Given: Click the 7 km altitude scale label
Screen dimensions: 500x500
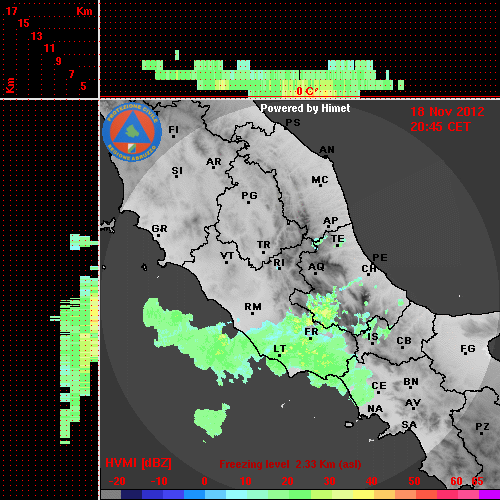Looking at the screenshot, I should click(71, 74).
